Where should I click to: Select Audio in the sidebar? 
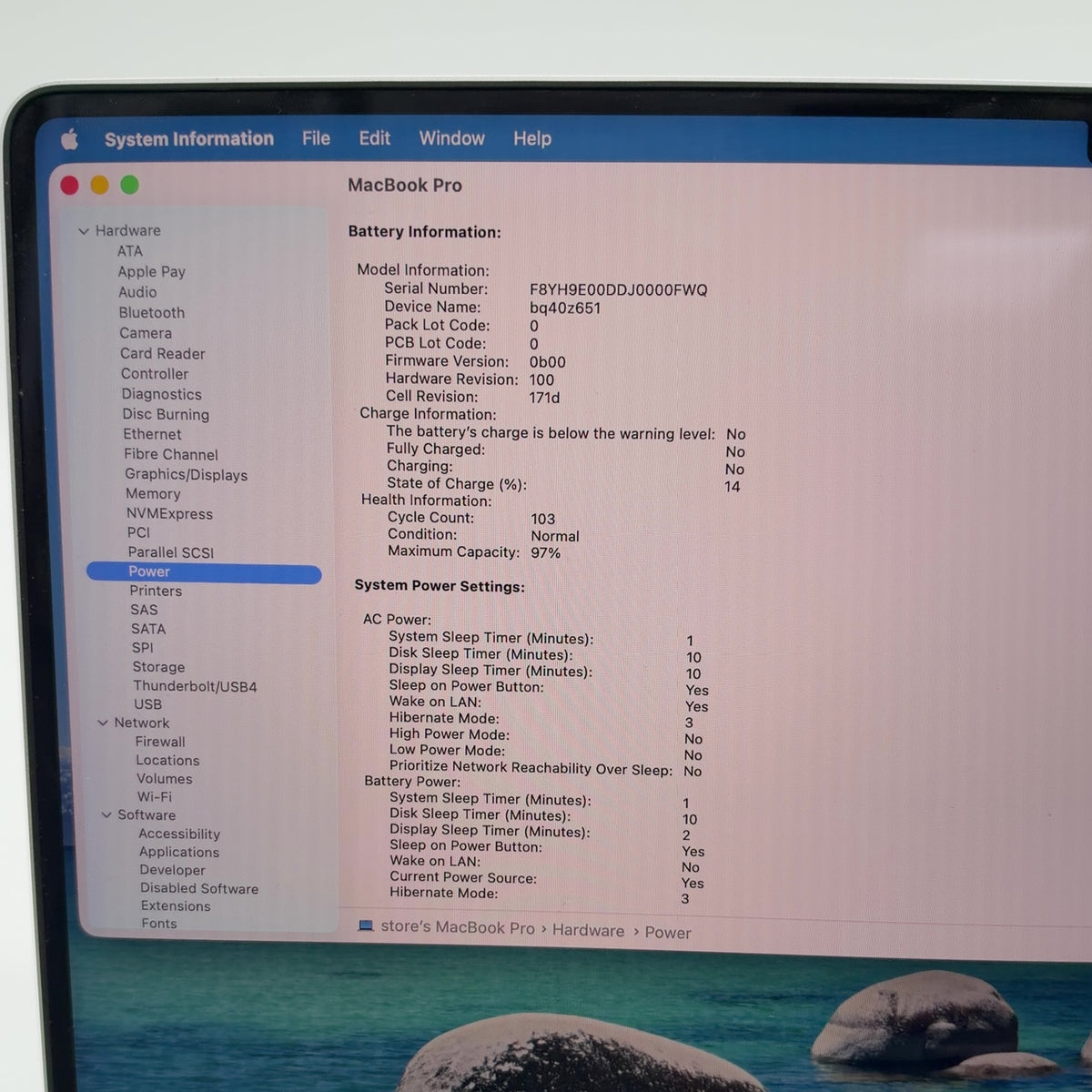click(x=137, y=292)
